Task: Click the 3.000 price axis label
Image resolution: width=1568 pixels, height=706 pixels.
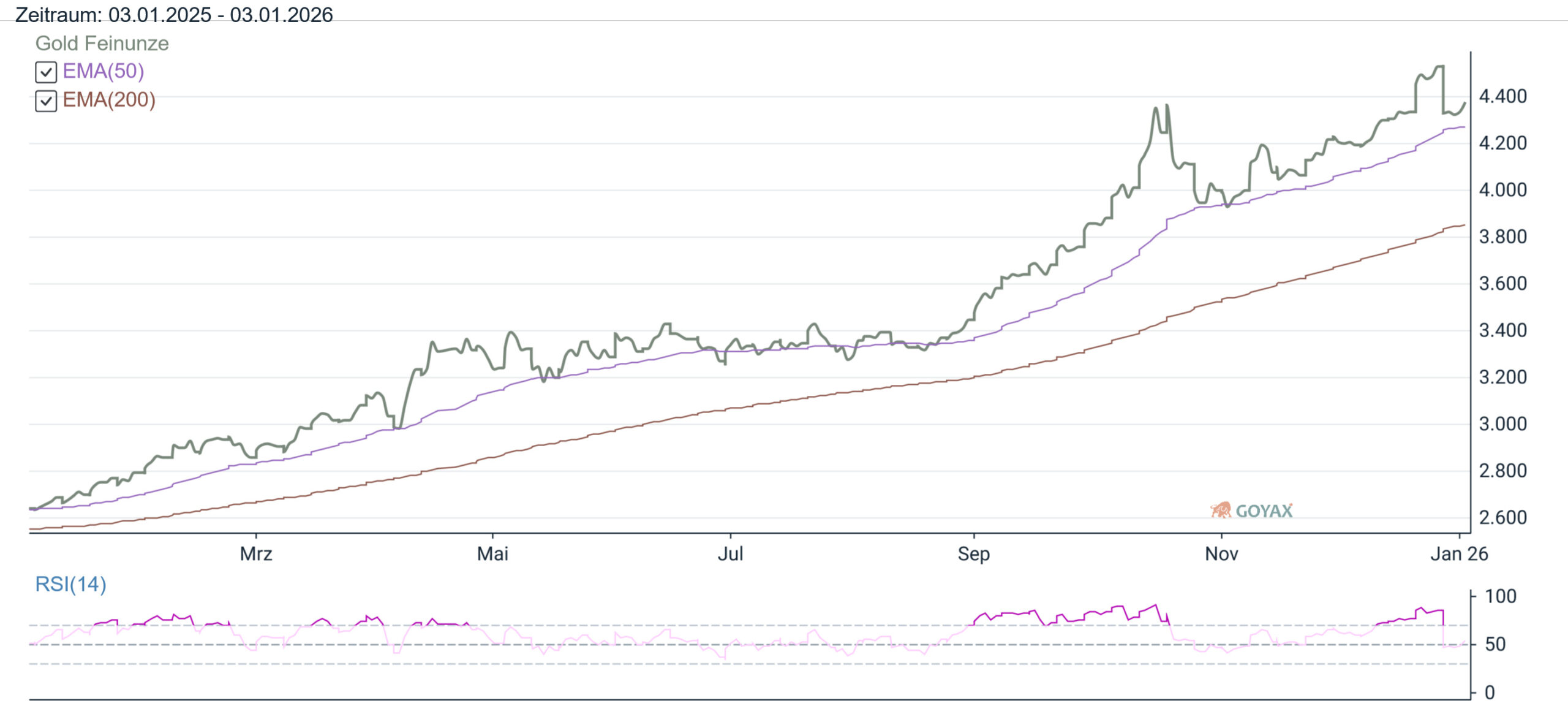Action: pyautogui.click(x=1502, y=424)
